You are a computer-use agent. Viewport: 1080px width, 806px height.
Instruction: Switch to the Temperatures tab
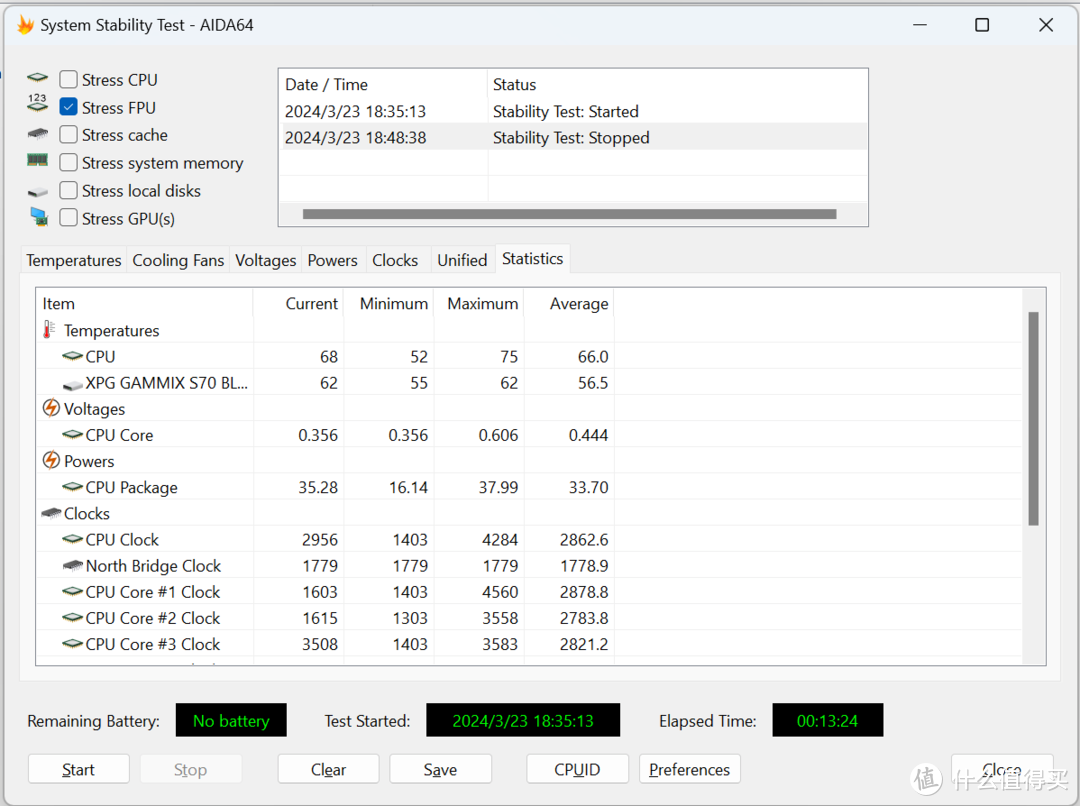click(x=74, y=260)
